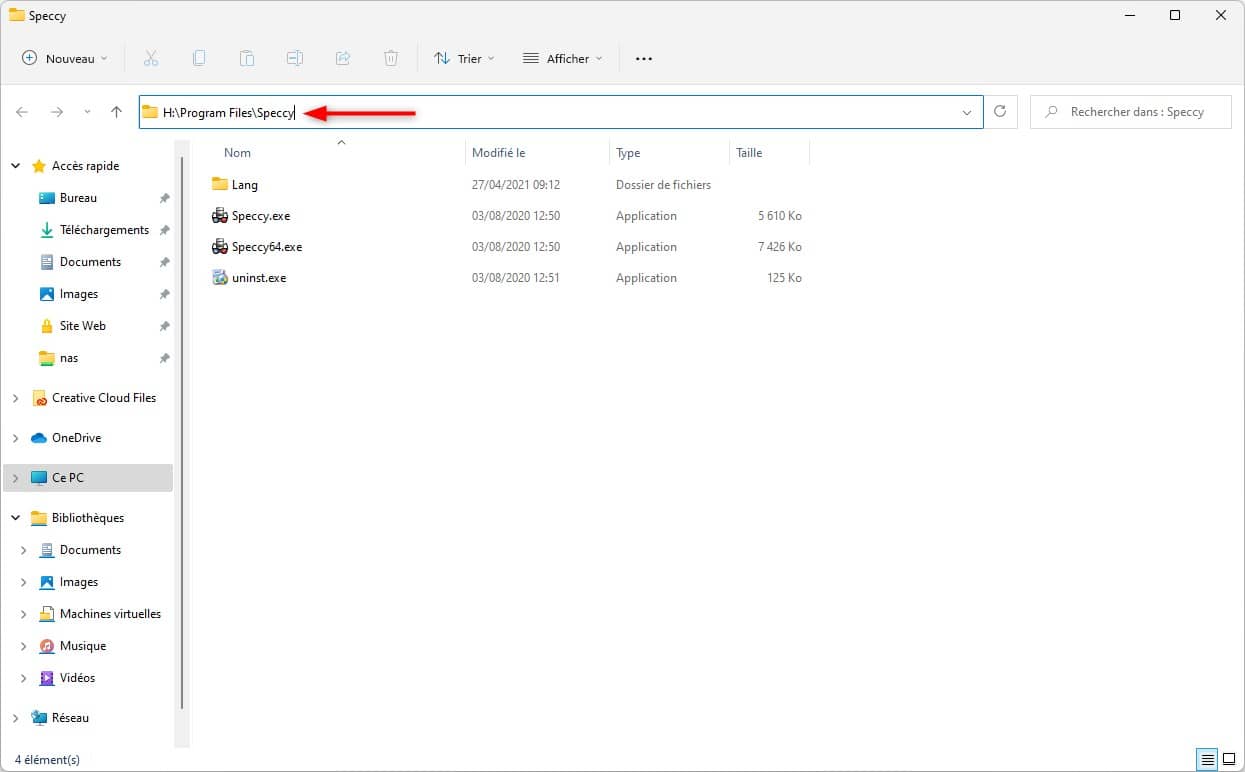The height and width of the screenshot is (772, 1245).
Task: Sort files by Taille column
Action: [x=749, y=153]
